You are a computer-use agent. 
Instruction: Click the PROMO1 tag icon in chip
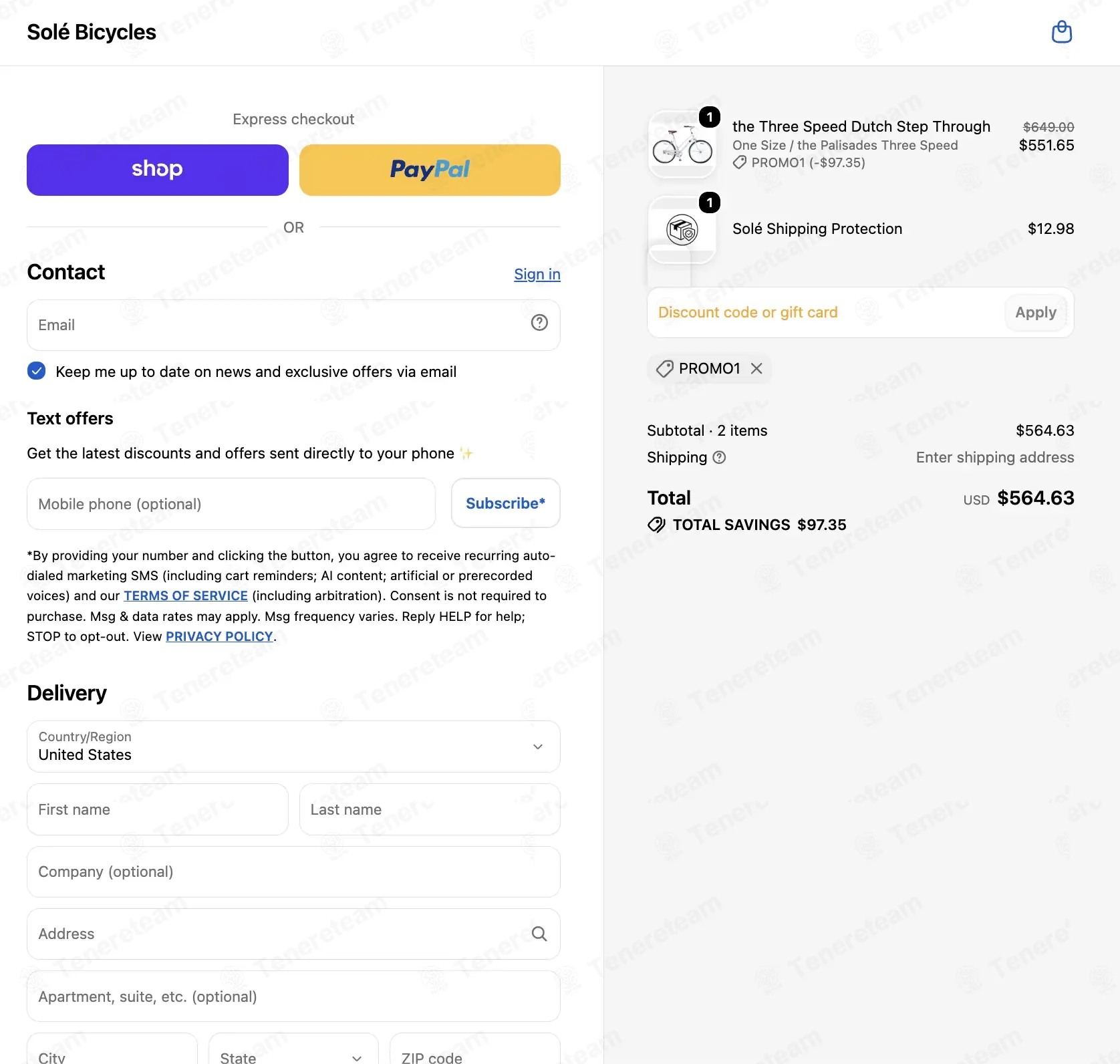point(665,368)
